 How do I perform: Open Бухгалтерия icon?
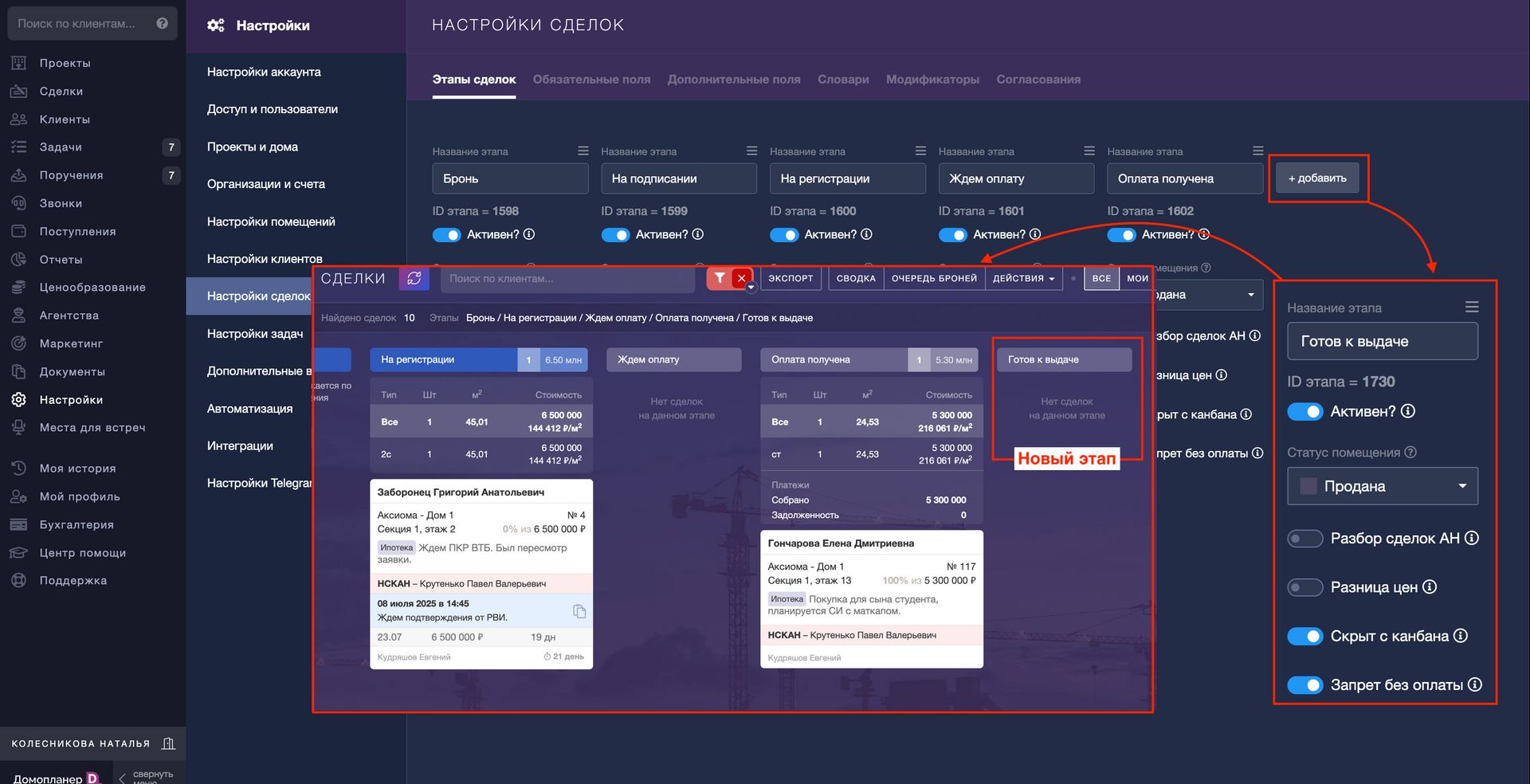tap(19, 524)
